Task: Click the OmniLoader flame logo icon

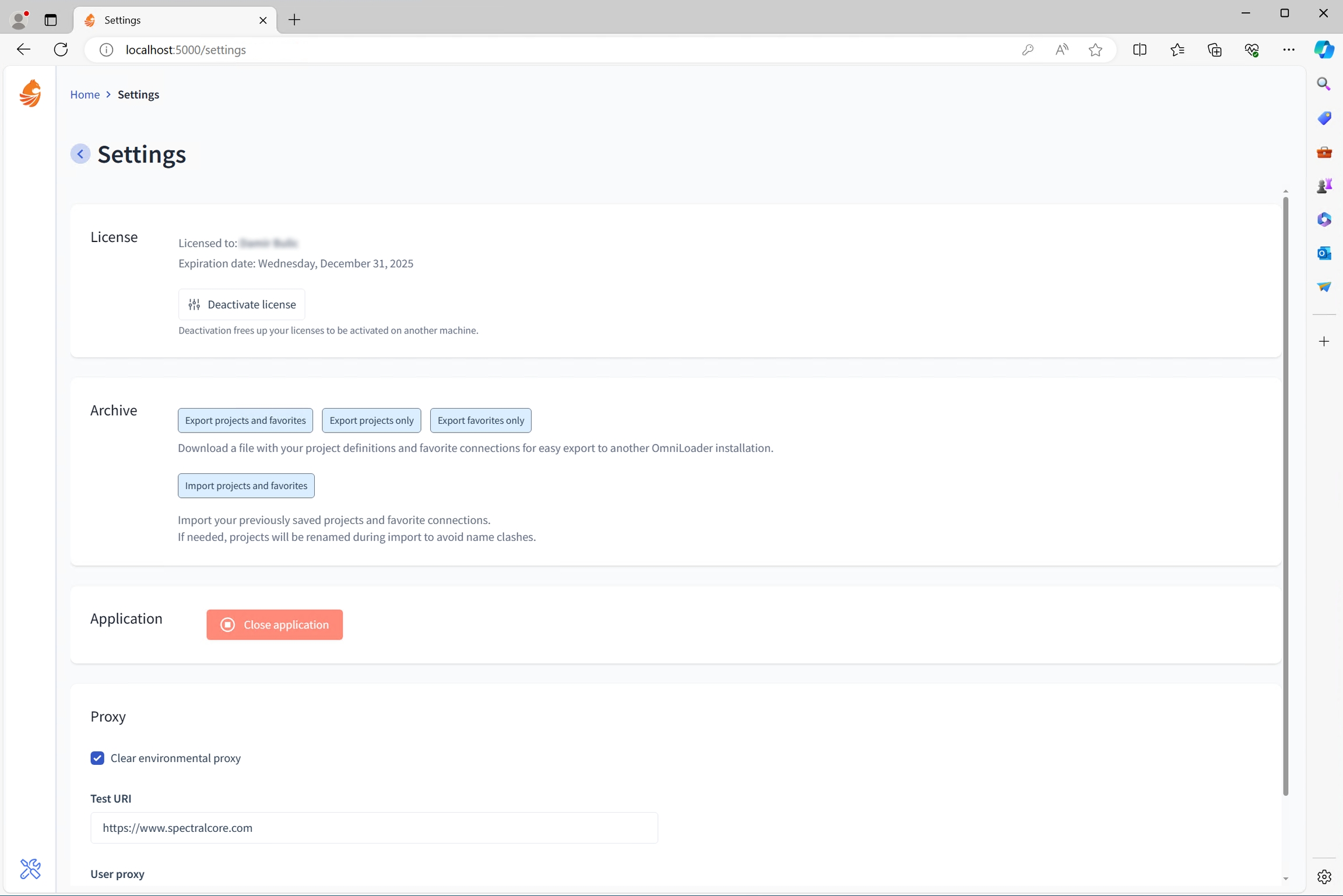Action: coord(30,93)
